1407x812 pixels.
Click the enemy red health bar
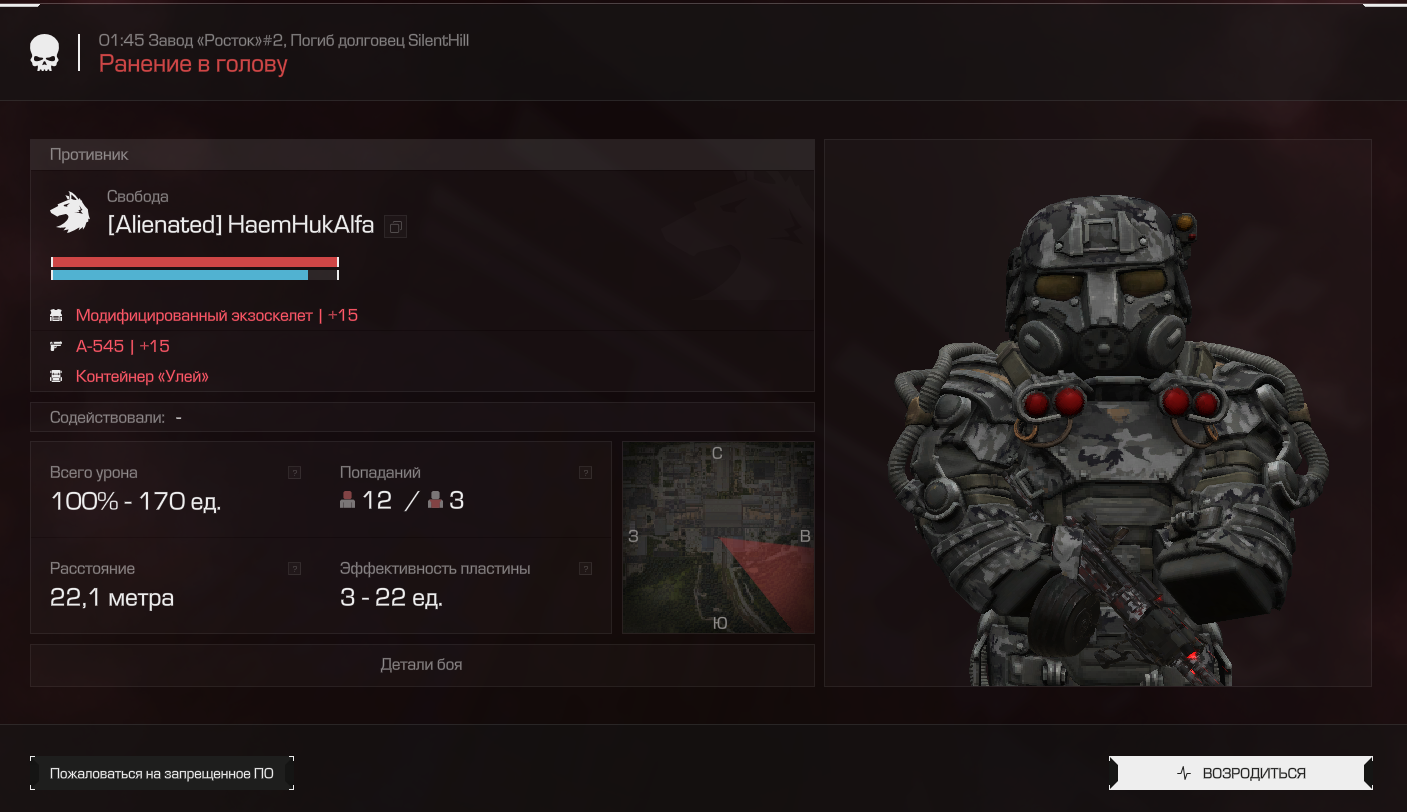tap(195, 262)
